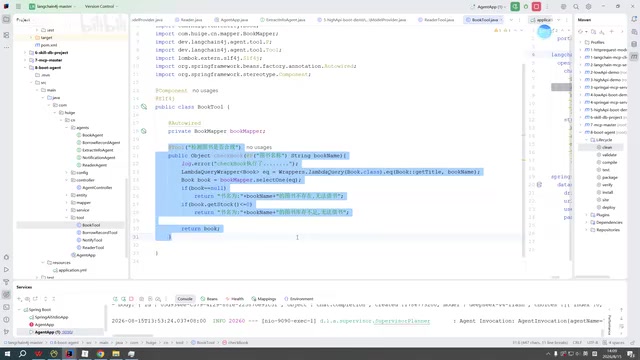Expand the entity package in Project tree

tap(67, 195)
